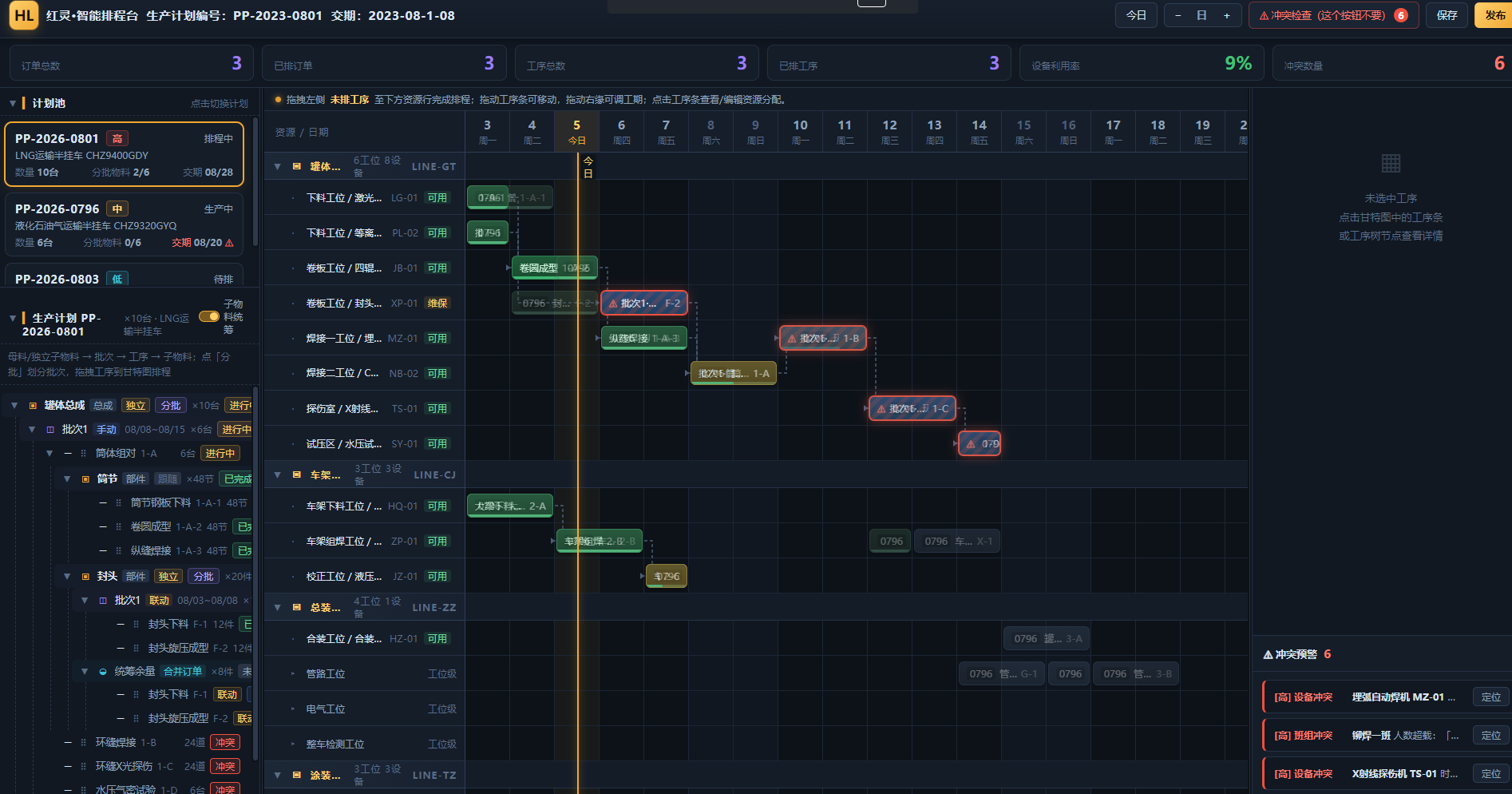Save the schedule with 保存
Viewport: 1512px width, 794px height.
[x=1447, y=15]
